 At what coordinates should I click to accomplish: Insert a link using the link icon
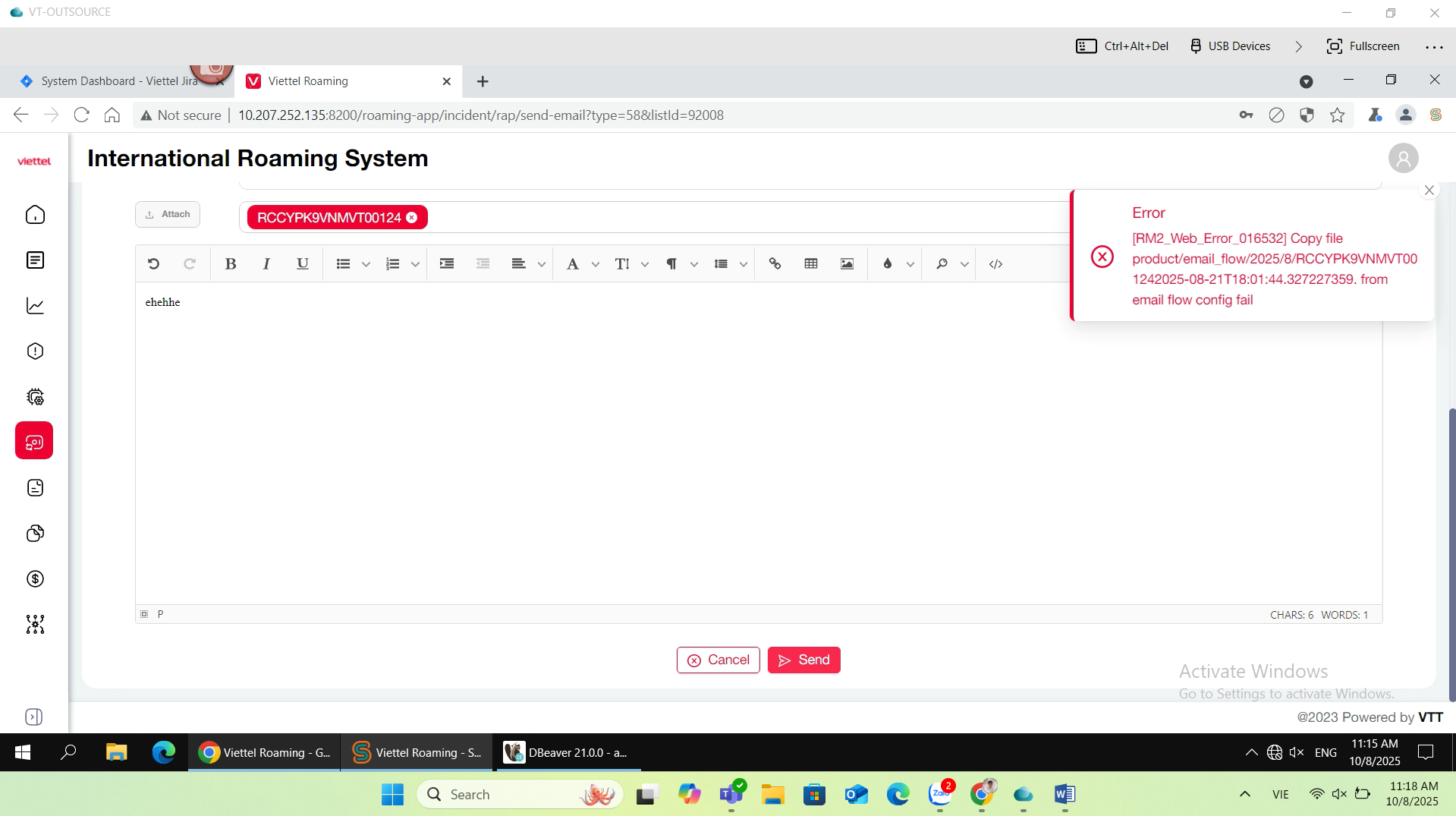click(x=775, y=264)
